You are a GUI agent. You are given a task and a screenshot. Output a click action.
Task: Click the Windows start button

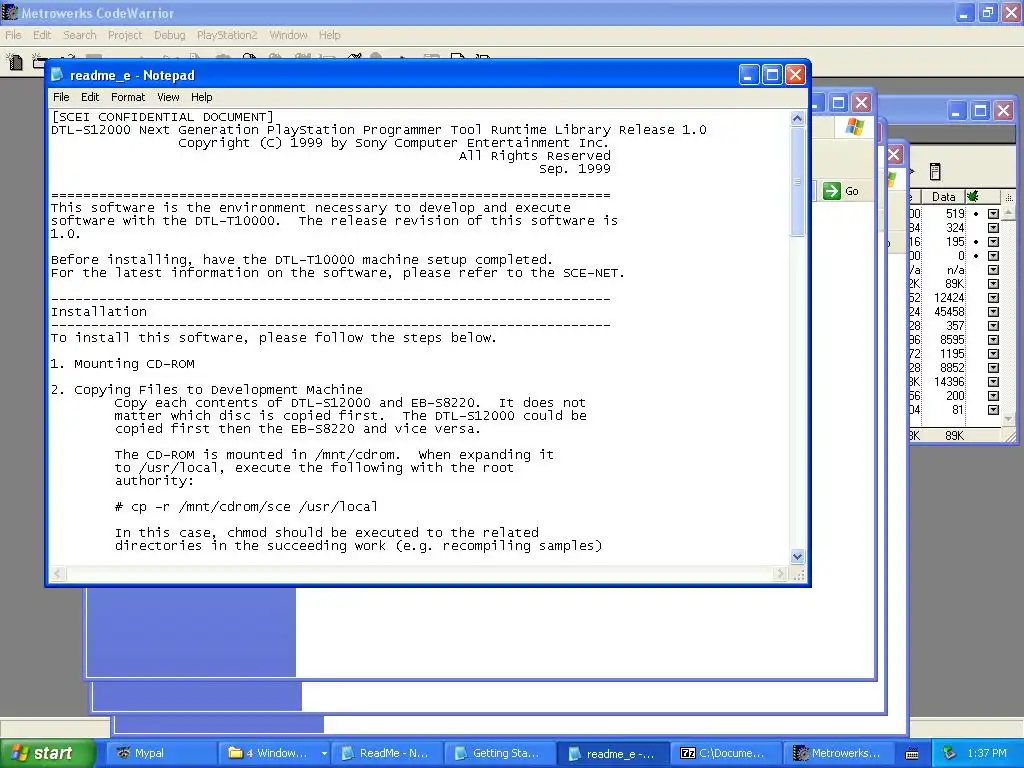47,753
